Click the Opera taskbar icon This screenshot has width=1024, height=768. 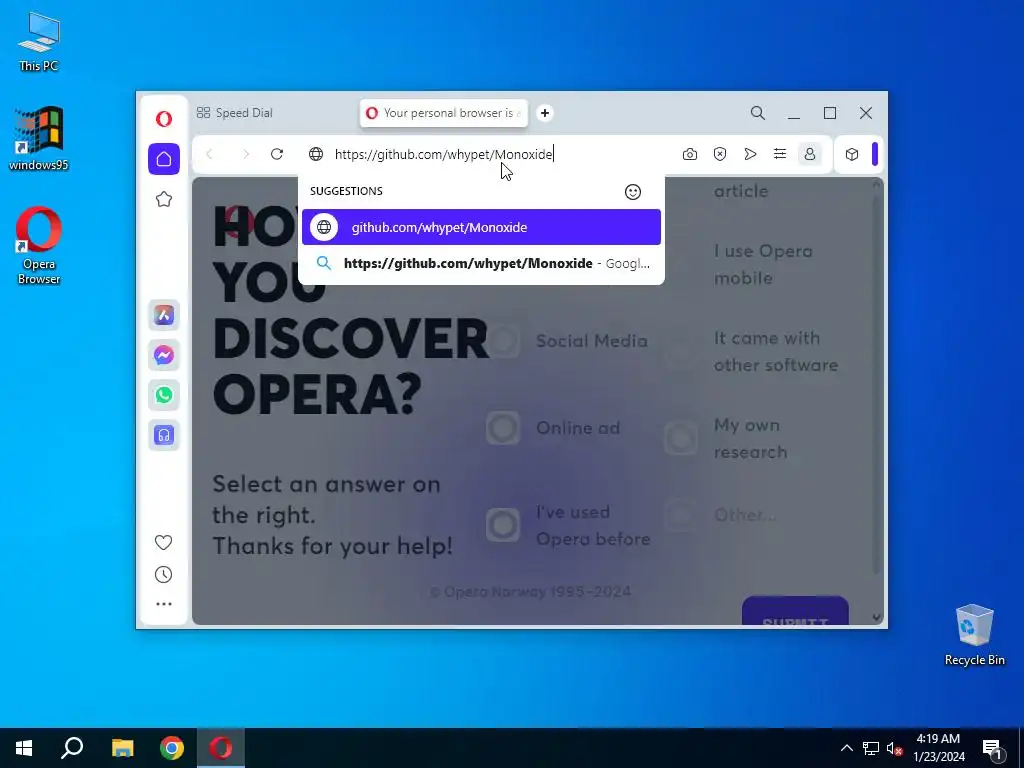click(x=221, y=748)
